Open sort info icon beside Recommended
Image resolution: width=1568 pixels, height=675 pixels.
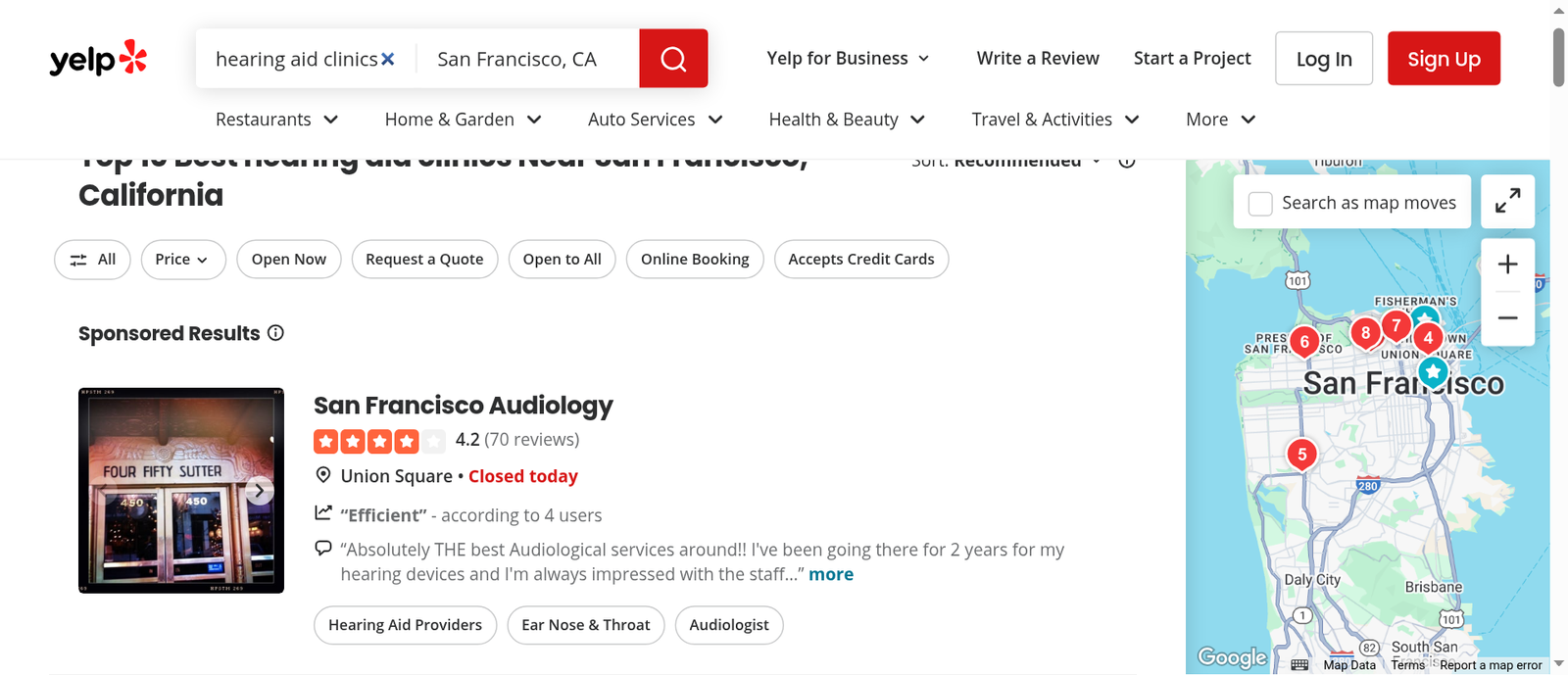tap(1127, 163)
